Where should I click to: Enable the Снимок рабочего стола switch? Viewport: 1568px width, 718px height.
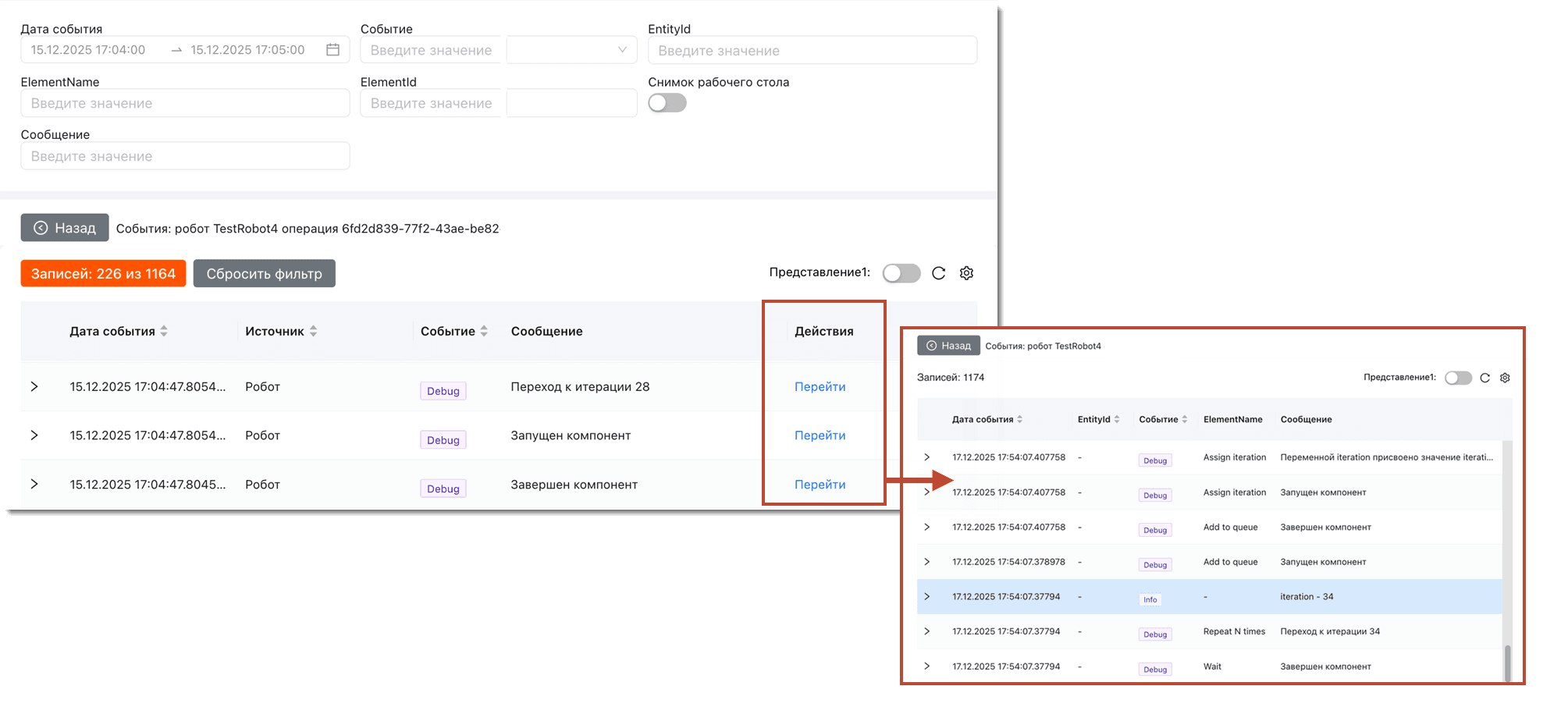[667, 103]
